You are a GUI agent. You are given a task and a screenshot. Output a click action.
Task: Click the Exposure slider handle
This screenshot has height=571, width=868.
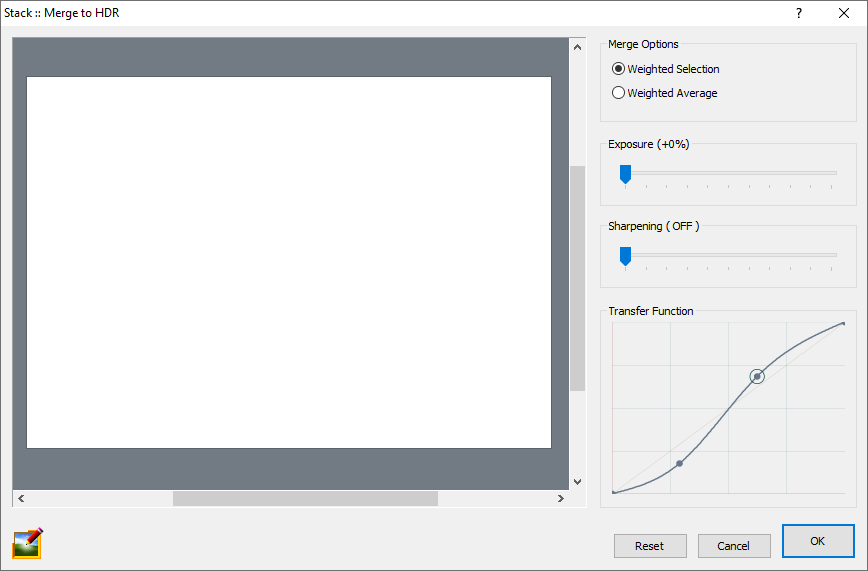(625, 174)
